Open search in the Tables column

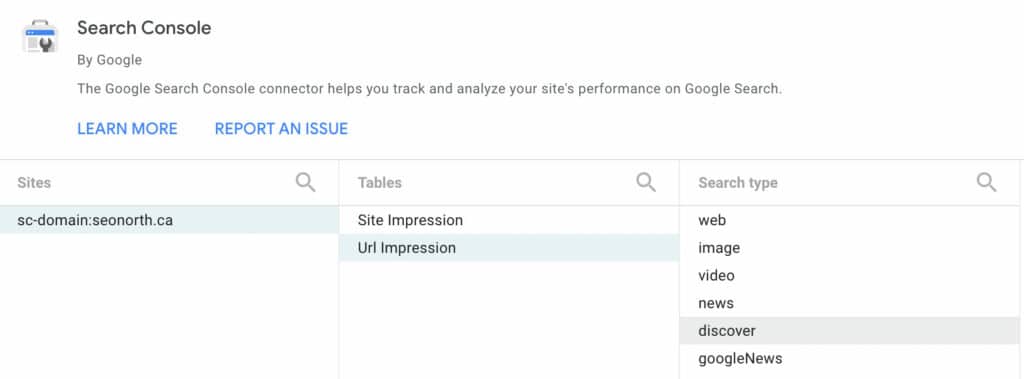pyautogui.click(x=646, y=182)
